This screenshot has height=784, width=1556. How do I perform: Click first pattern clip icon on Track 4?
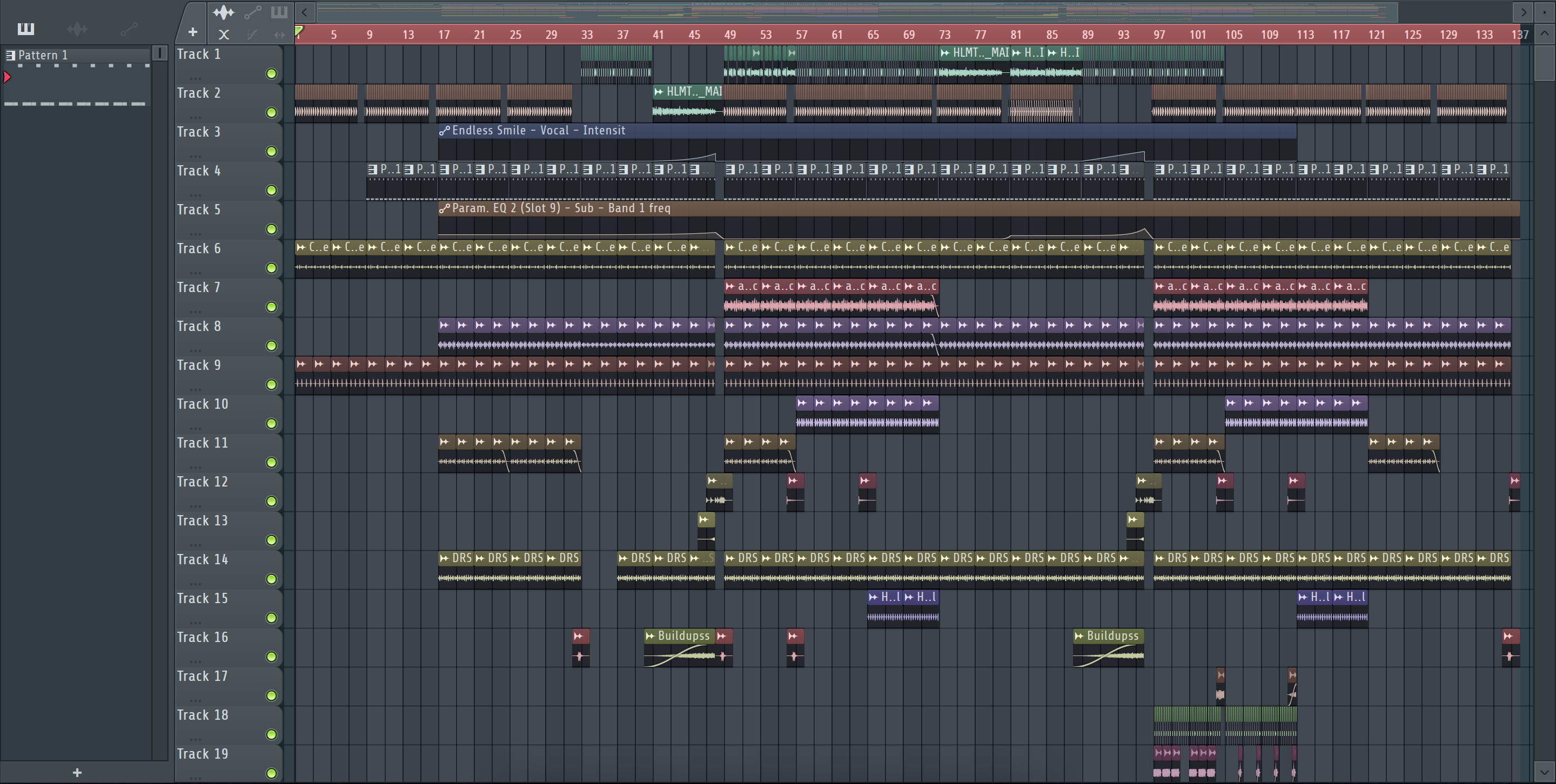pos(373,170)
